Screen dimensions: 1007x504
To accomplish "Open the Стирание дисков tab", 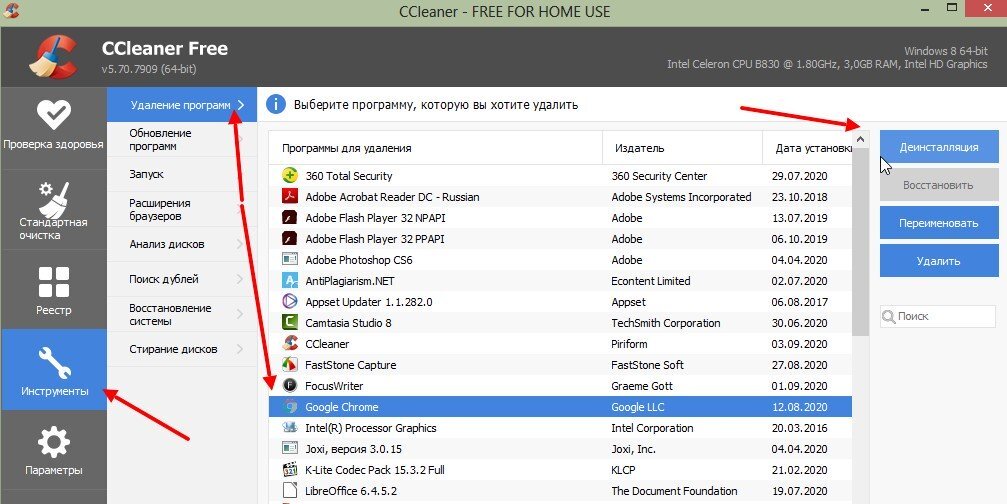I will (x=182, y=349).
